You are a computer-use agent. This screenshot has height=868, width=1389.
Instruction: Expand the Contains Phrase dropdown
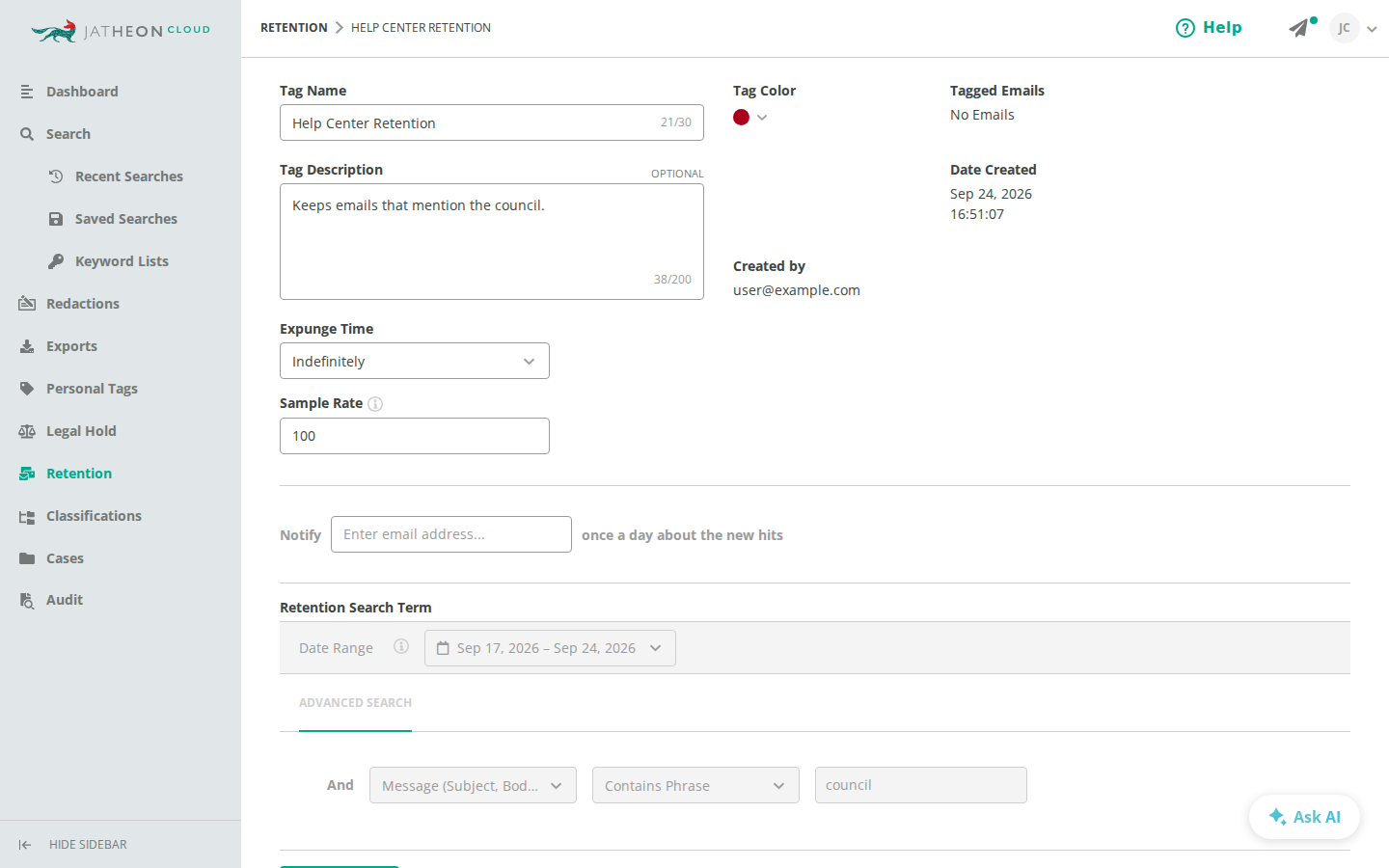tap(695, 785)
